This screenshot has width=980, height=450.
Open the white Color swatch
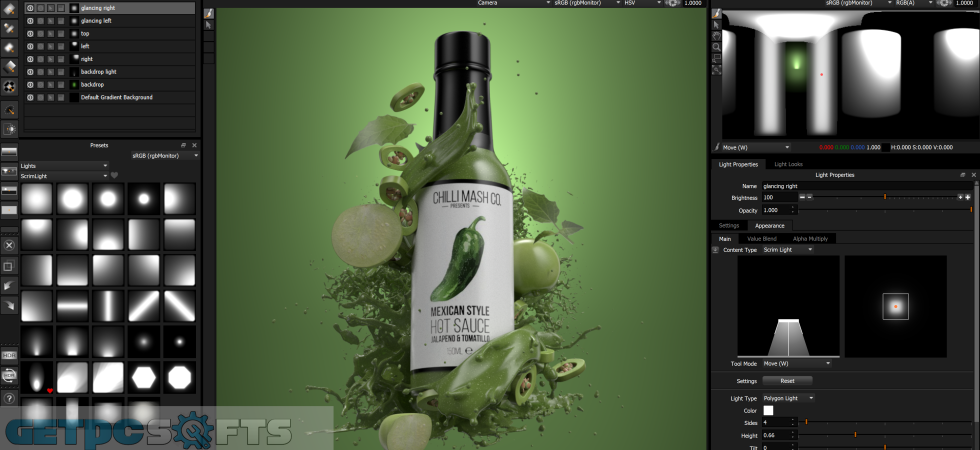(x=768, y=411)
